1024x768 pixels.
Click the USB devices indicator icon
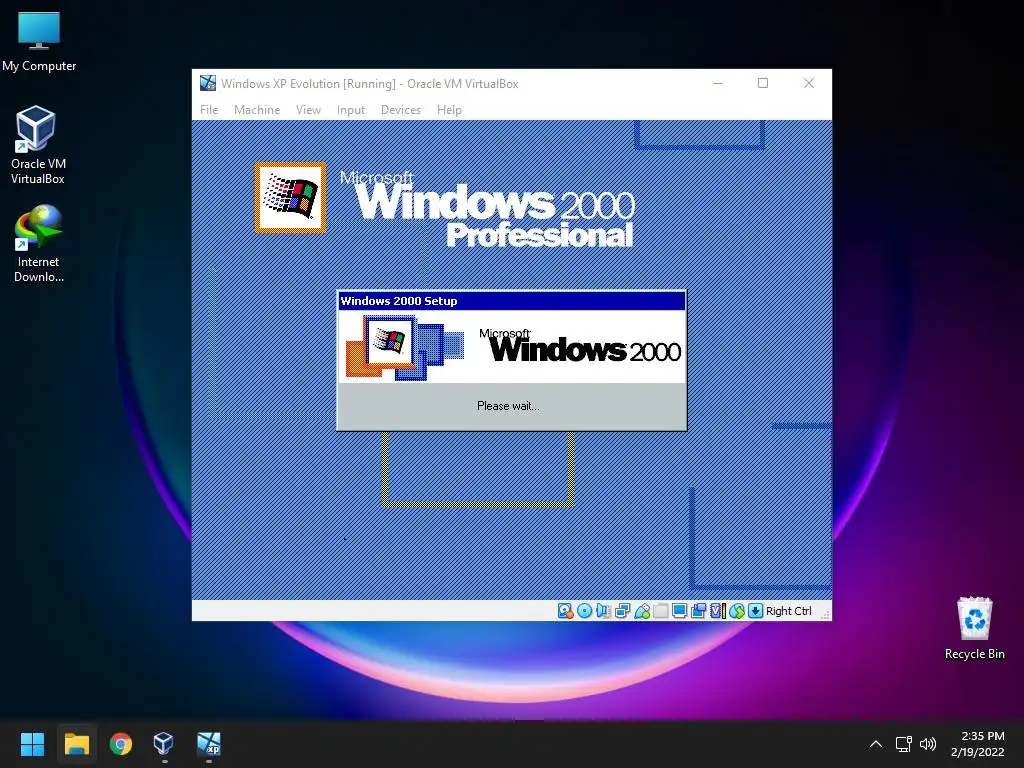click(x=642, y=611)
